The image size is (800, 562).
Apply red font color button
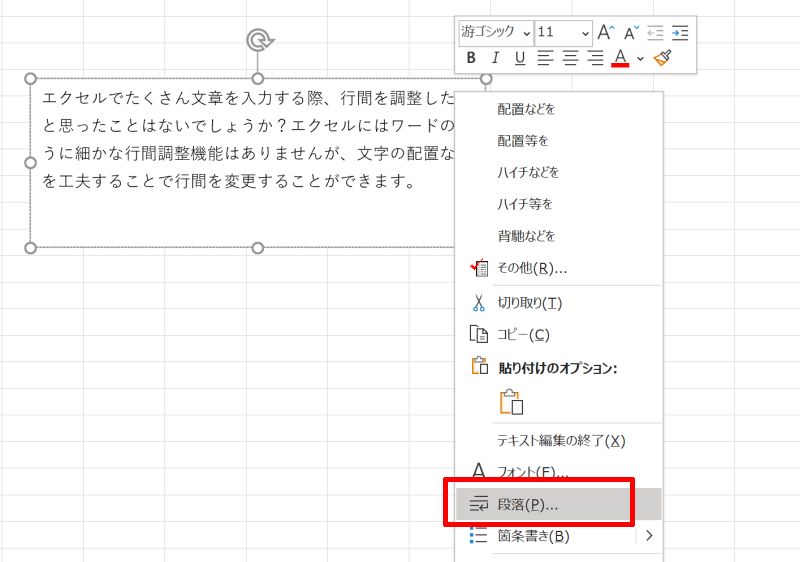coord(620,58)
